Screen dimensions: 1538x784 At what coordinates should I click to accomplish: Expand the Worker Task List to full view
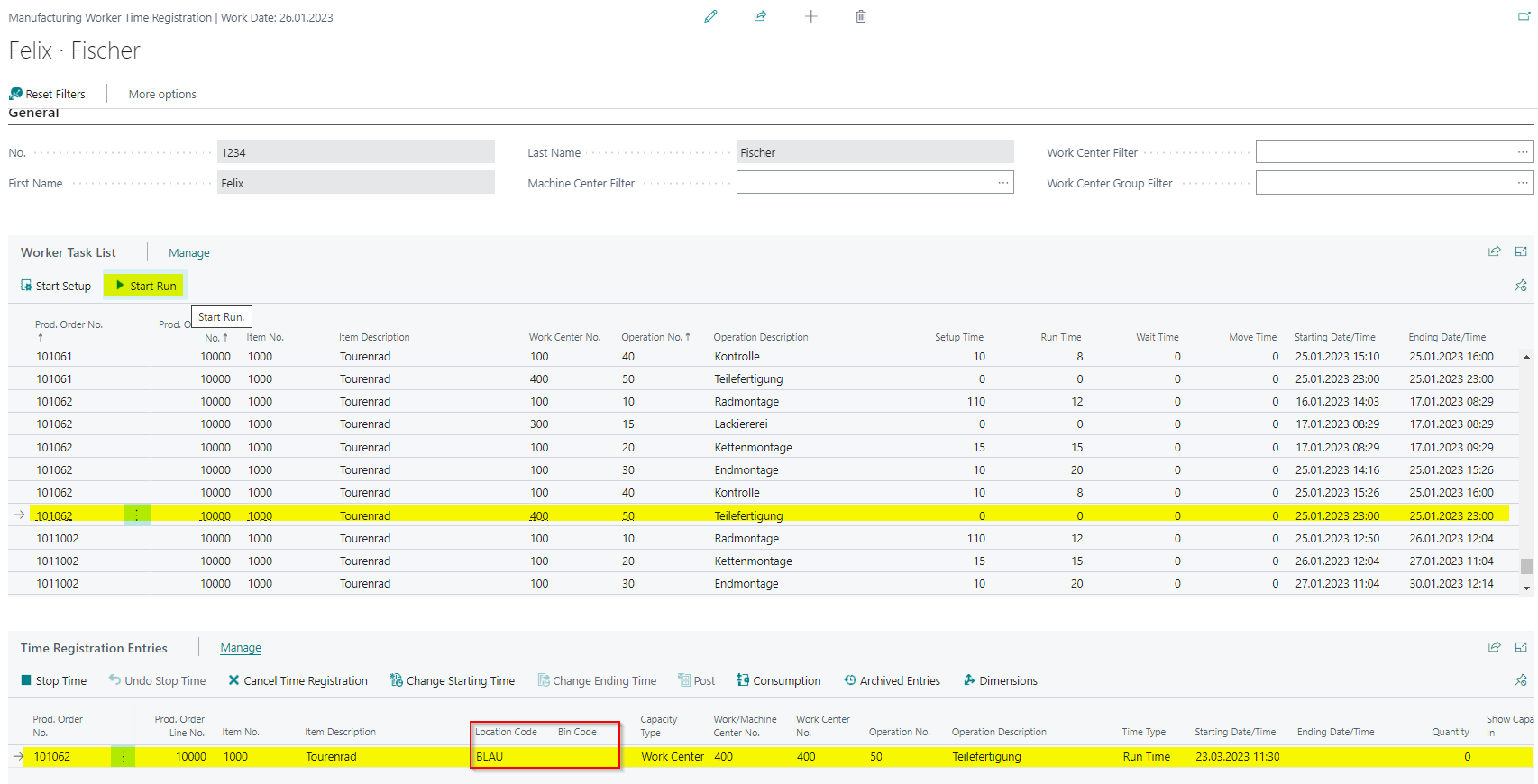pos(1521,251)
